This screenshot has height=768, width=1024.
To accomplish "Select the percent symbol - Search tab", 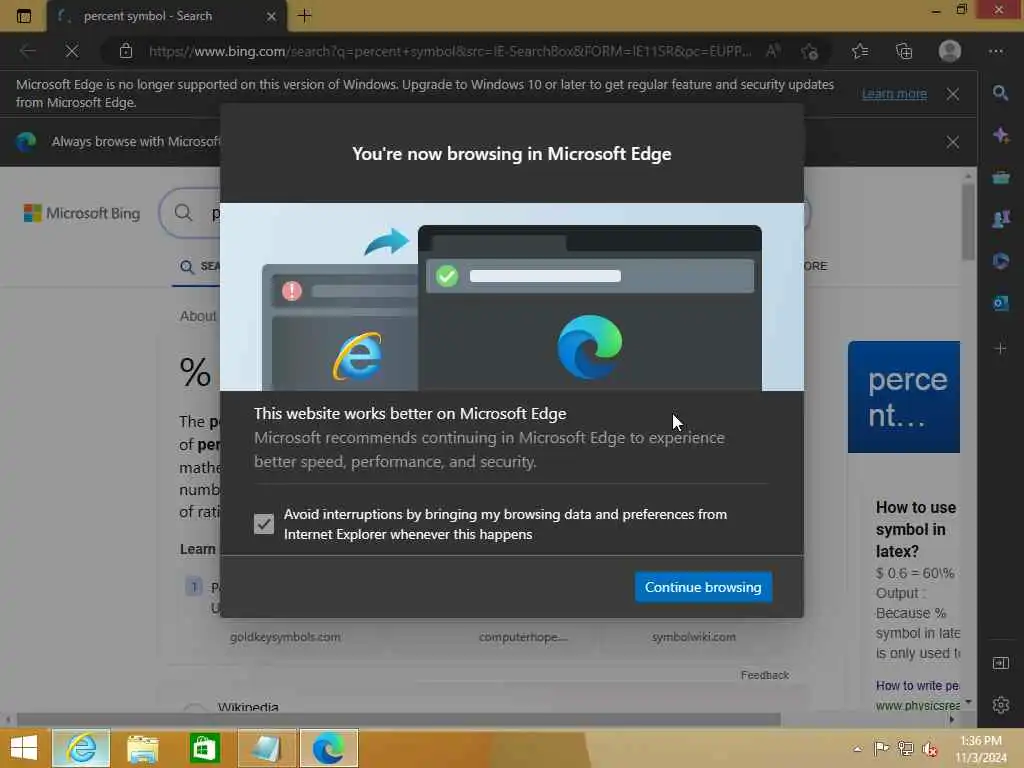I will click(167, 16).
